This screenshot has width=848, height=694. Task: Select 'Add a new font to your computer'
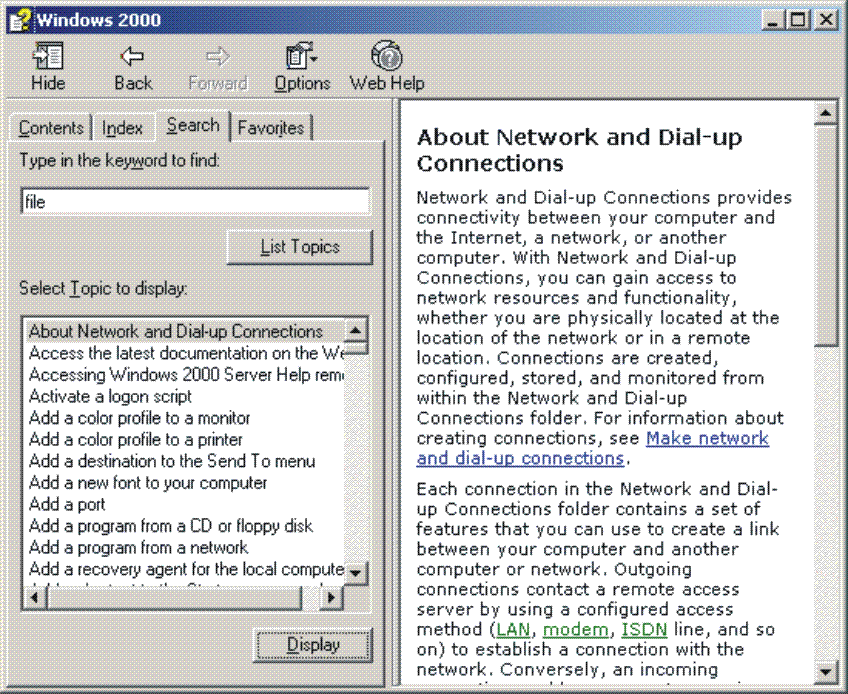click(184, 483)
